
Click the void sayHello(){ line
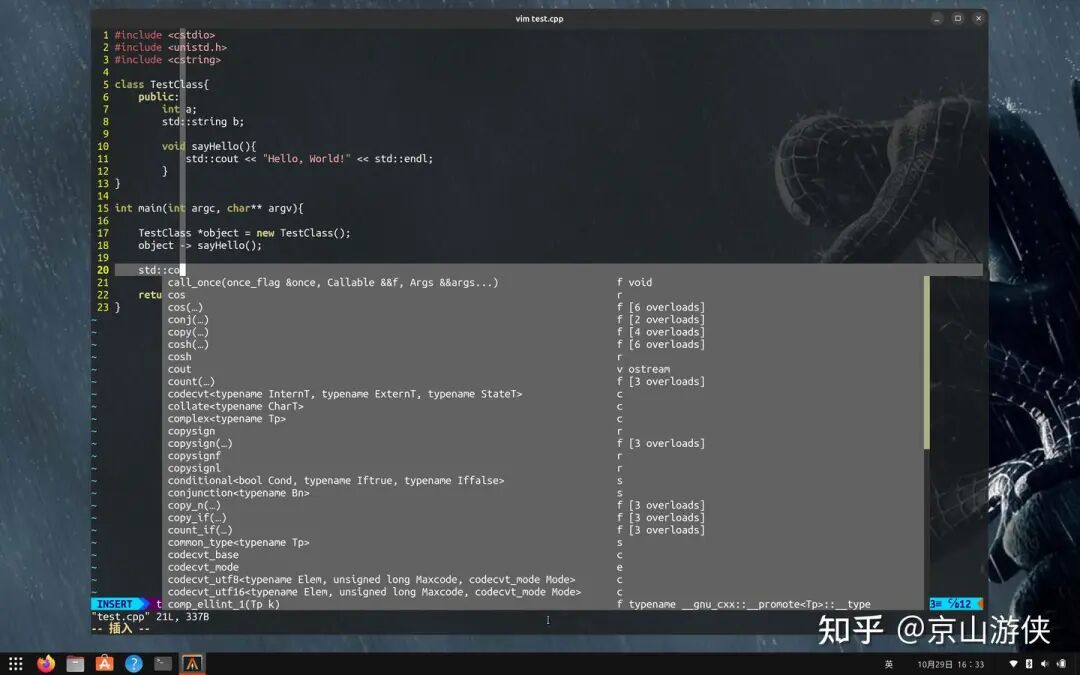[x=209, y=147]
